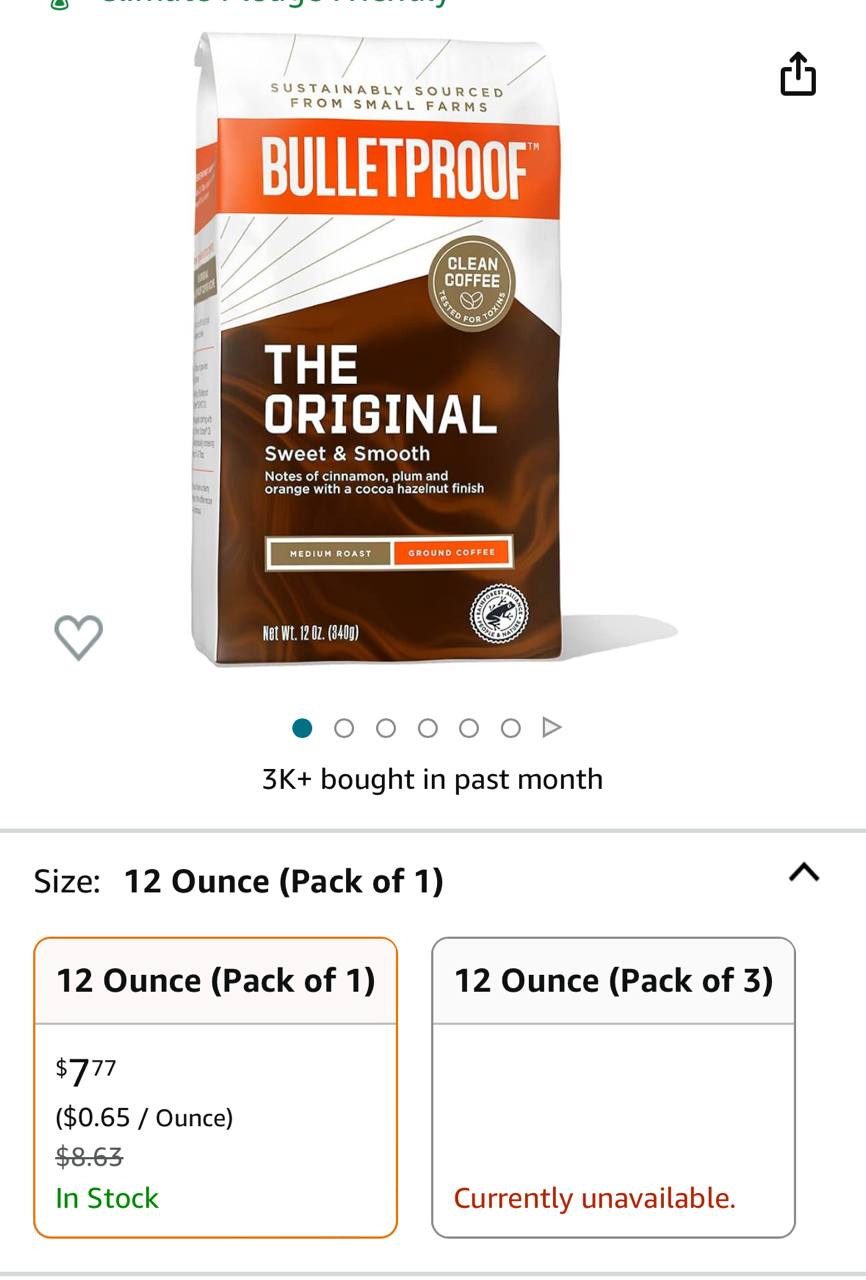This screenshot has width=866, height=1280.
Task: Jump to second image carousel dot
Action: tap(344, 728)
